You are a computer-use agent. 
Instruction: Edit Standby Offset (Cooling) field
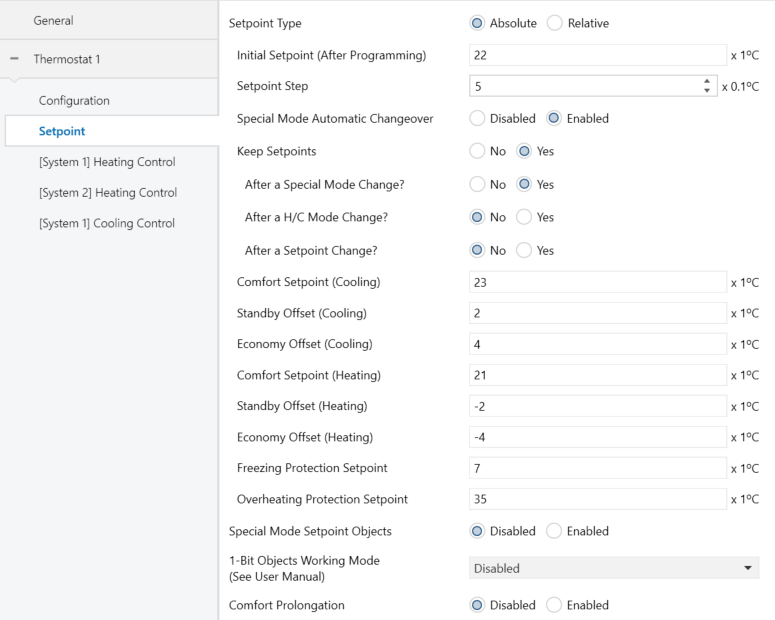click(x=598, y=313)
